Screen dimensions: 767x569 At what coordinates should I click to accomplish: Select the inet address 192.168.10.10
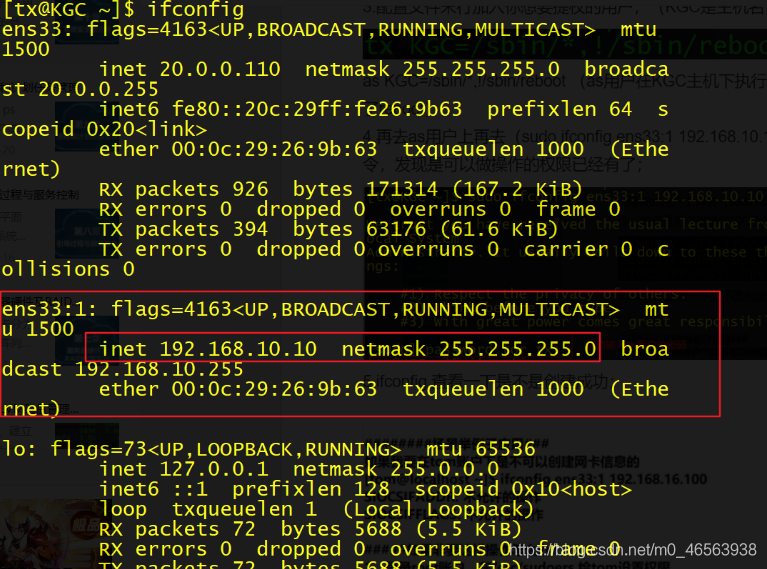(x=238, y=349)
